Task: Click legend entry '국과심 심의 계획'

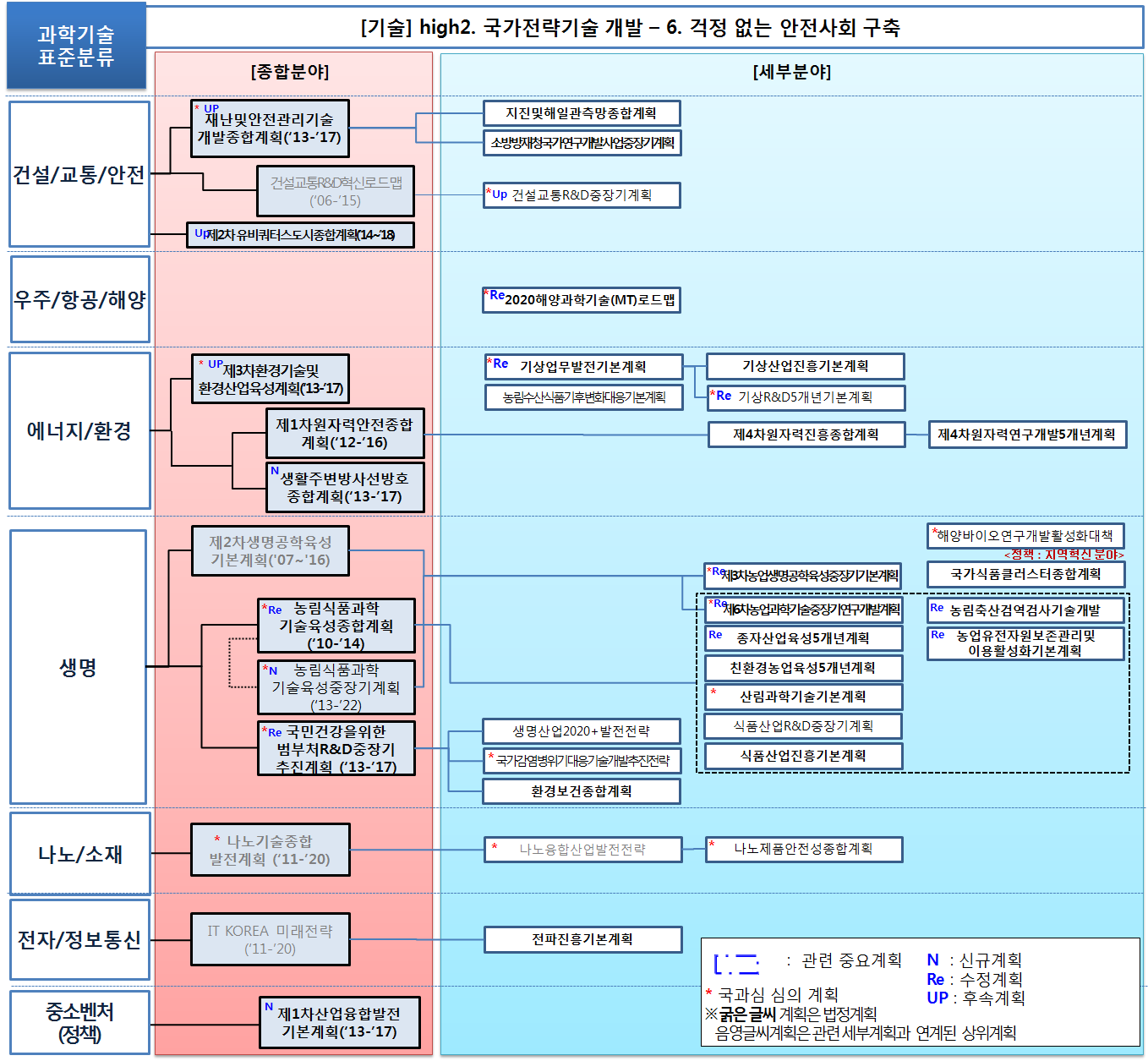Action: click(772, 994)
